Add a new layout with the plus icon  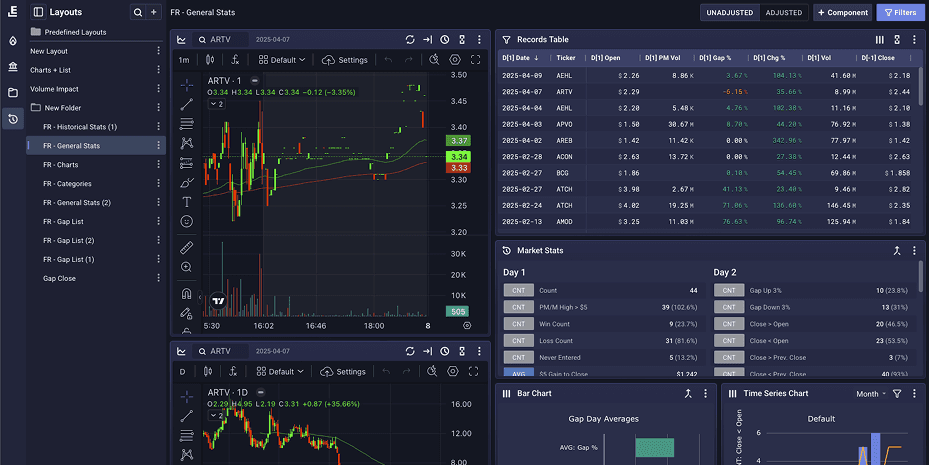pos(153,12)
